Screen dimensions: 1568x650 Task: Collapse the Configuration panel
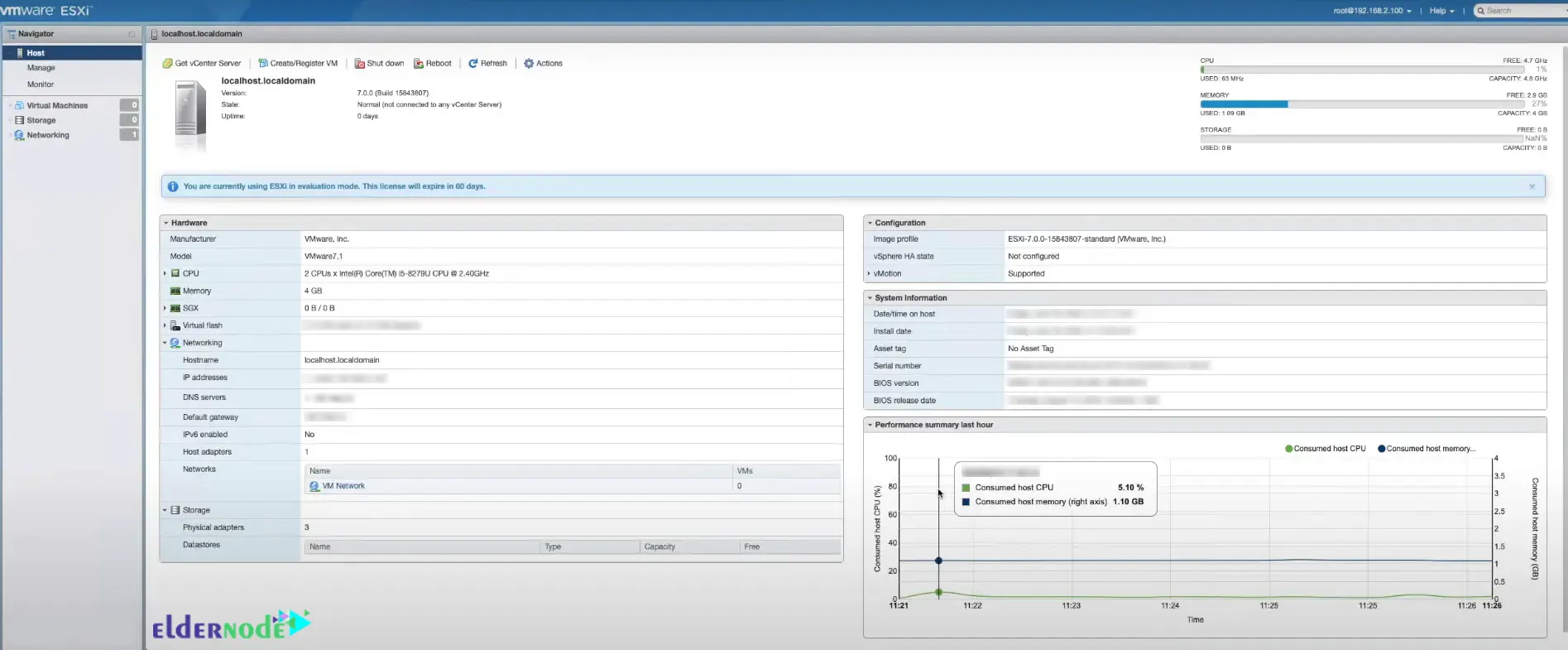tap(870, 223)
